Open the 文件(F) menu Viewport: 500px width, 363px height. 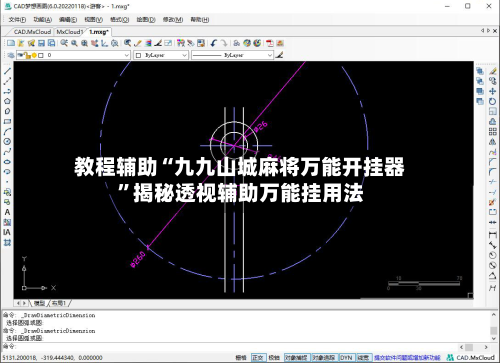point(17,20)
